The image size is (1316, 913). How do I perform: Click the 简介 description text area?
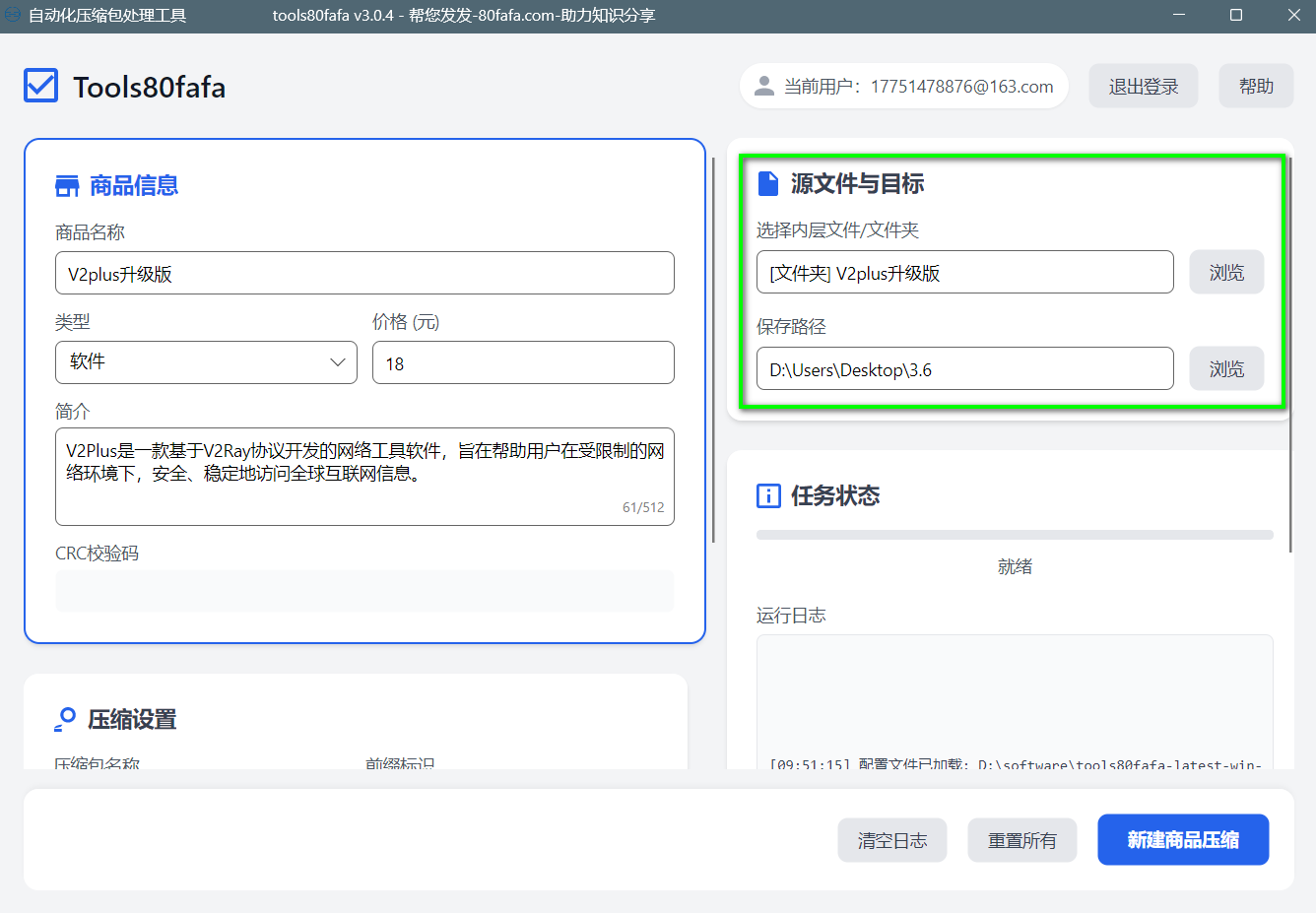364,477
